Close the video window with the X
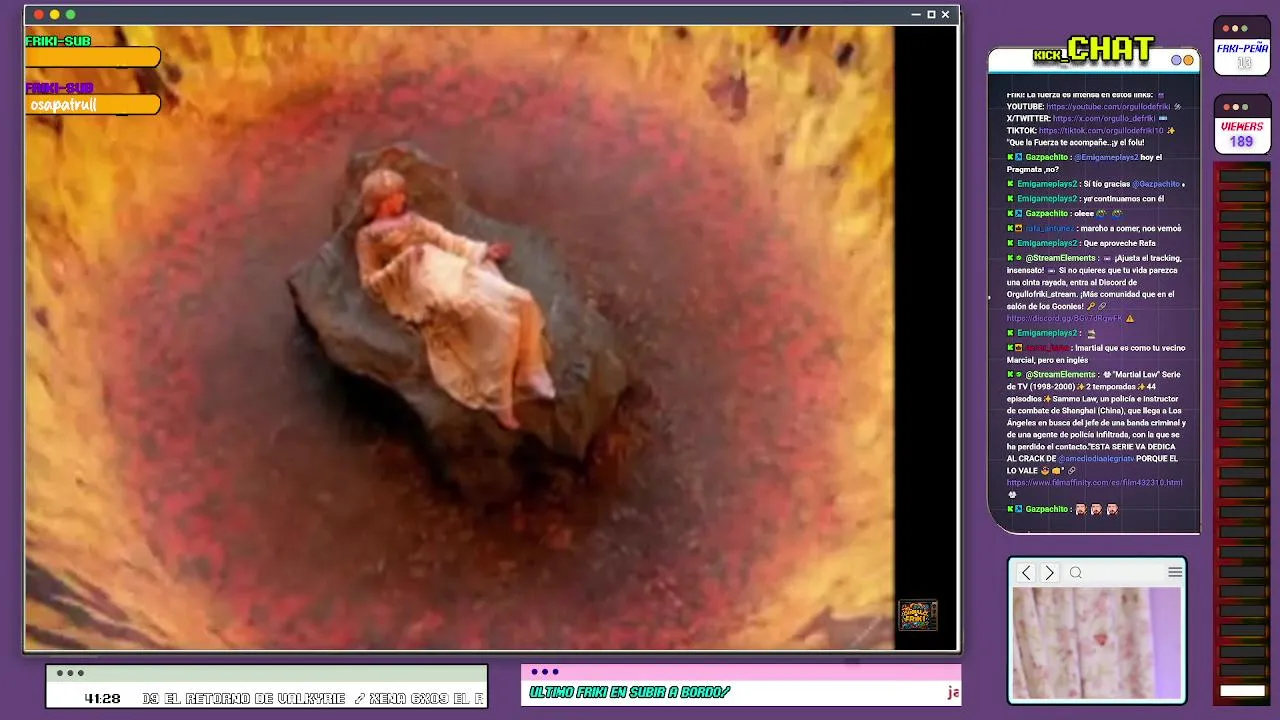Screen dimensions: 1280x720 click(x=946, y=15)
